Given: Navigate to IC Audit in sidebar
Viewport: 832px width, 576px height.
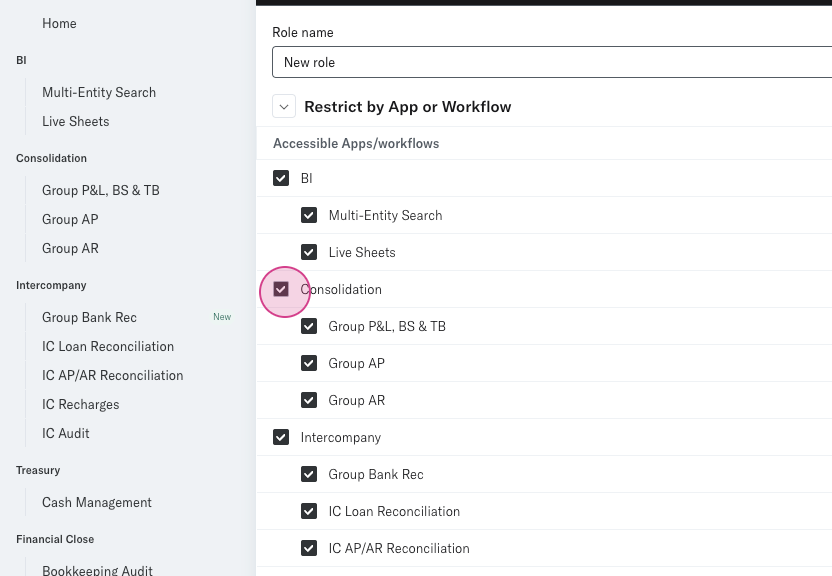Looking at the screenshot, I should tap(66, 433).
